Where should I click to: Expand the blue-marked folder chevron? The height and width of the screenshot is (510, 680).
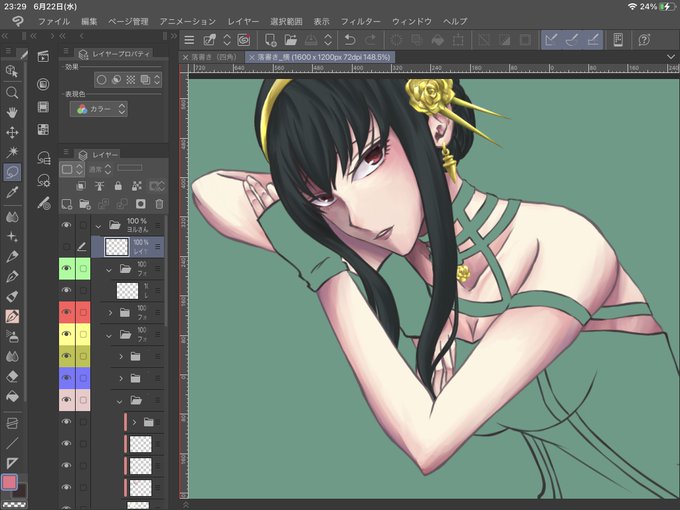pos(121,378)
